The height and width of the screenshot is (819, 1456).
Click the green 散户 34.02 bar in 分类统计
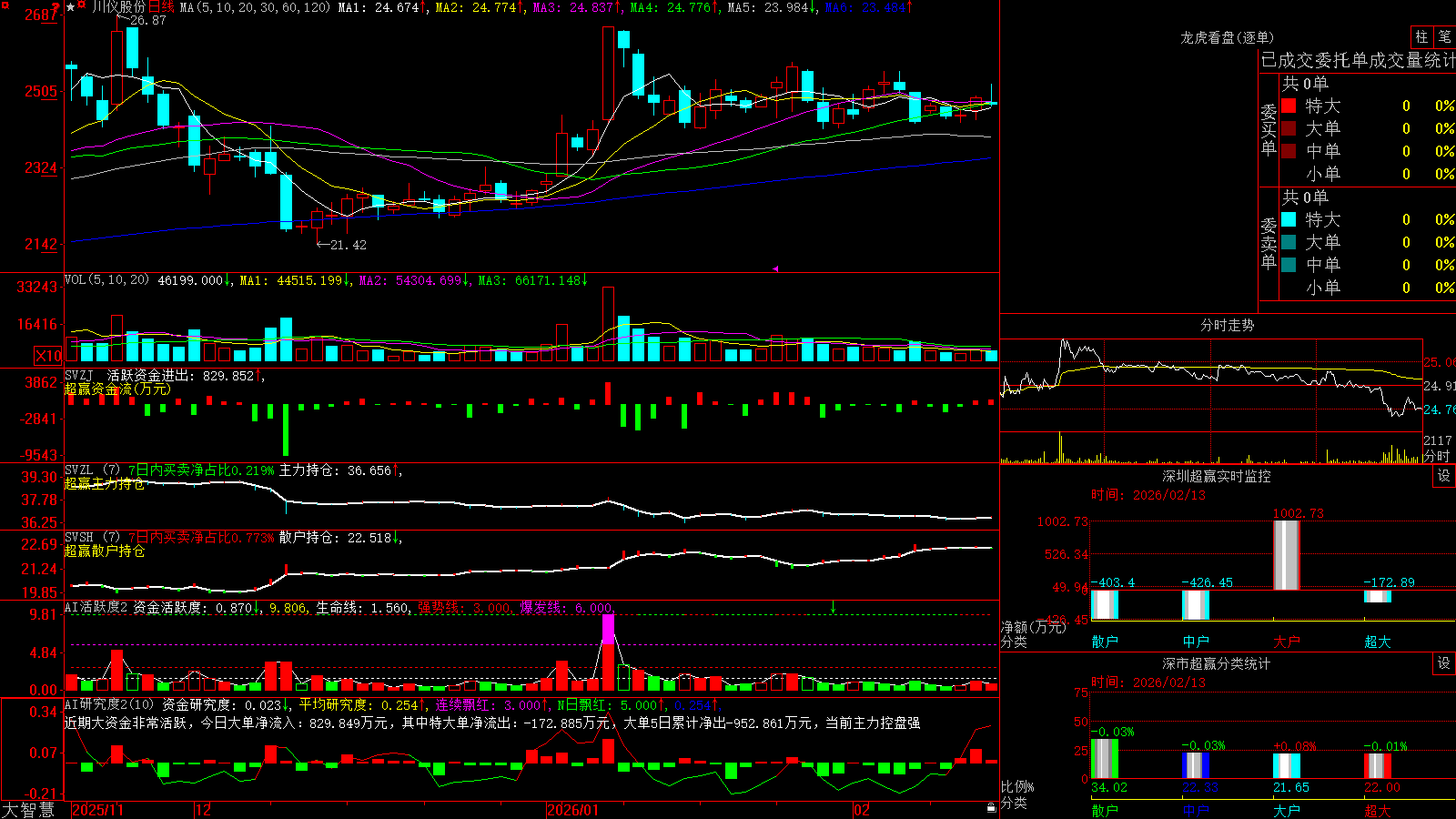1105,759
